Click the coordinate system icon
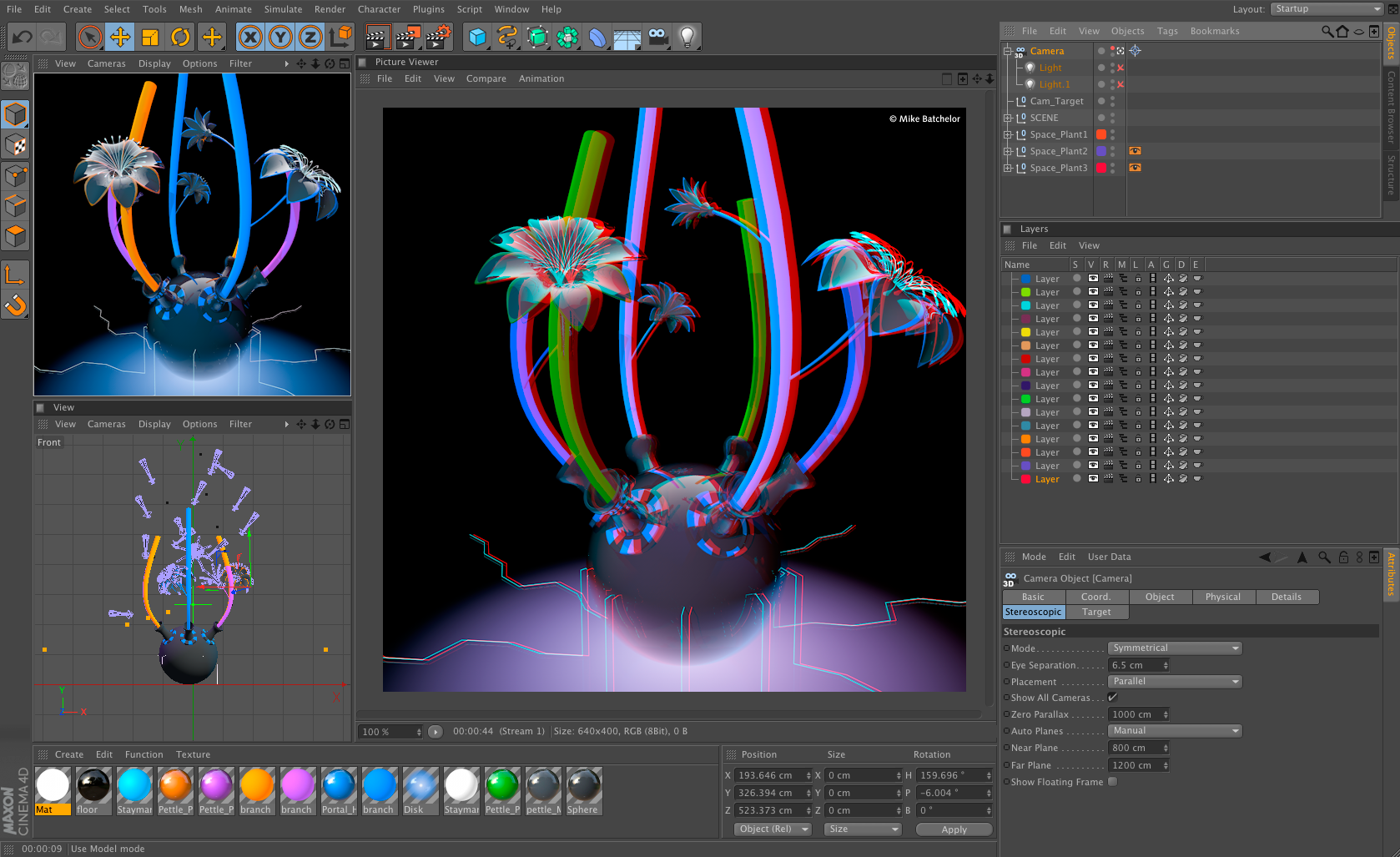This screenshot has width=1400, height=857. pyautogui.click(x=340, y=37)
